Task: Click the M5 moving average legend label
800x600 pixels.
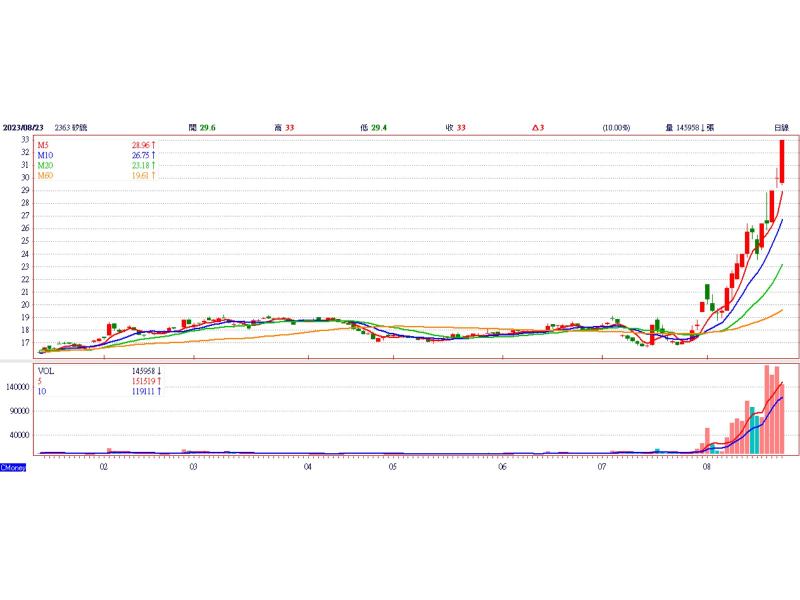Action: point(44,146)
